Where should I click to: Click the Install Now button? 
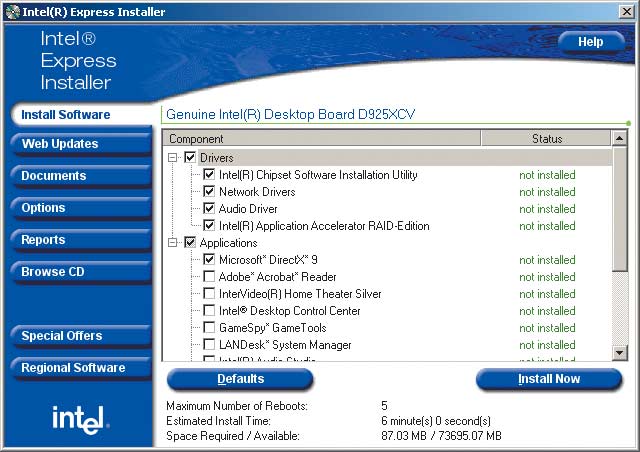(x=549, y=379)
